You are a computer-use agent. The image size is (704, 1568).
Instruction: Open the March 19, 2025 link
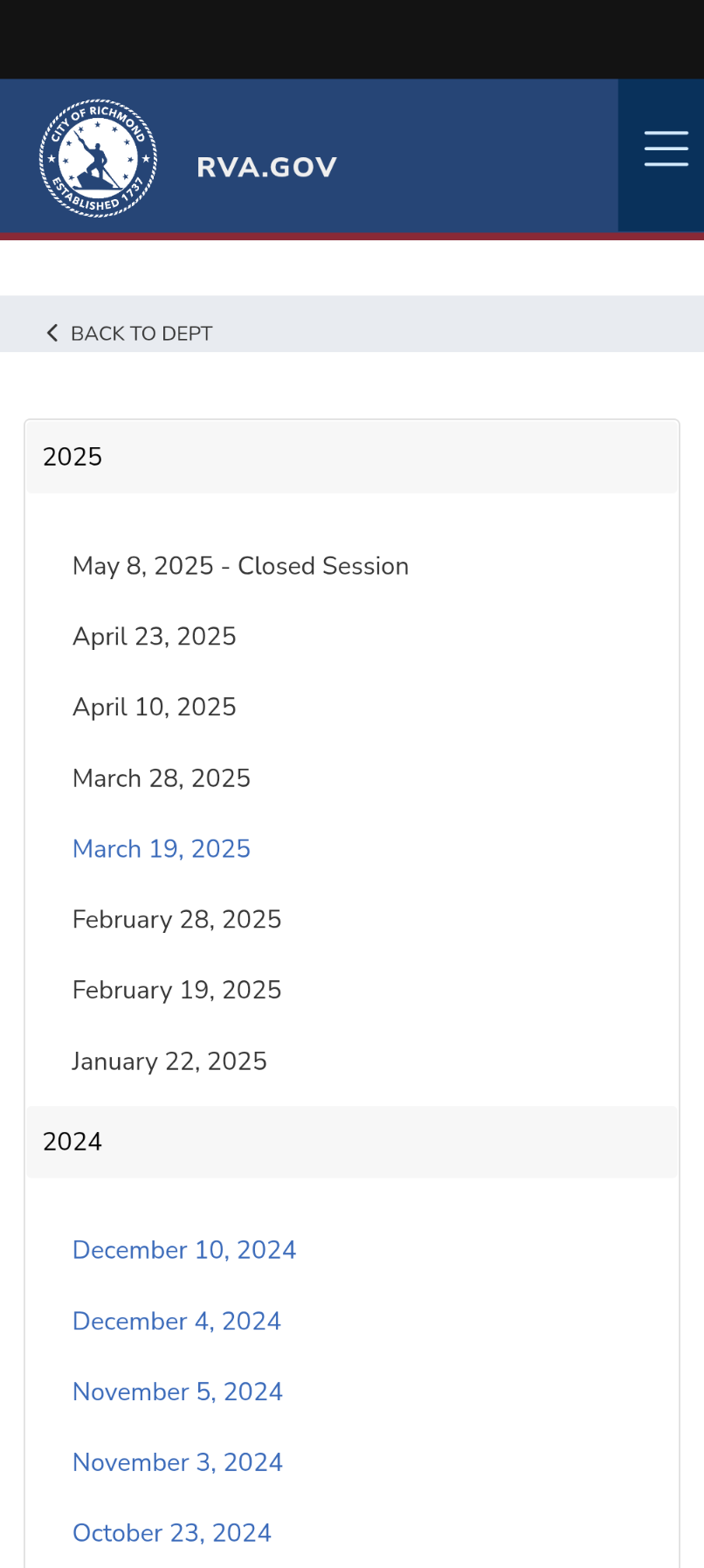161,849
